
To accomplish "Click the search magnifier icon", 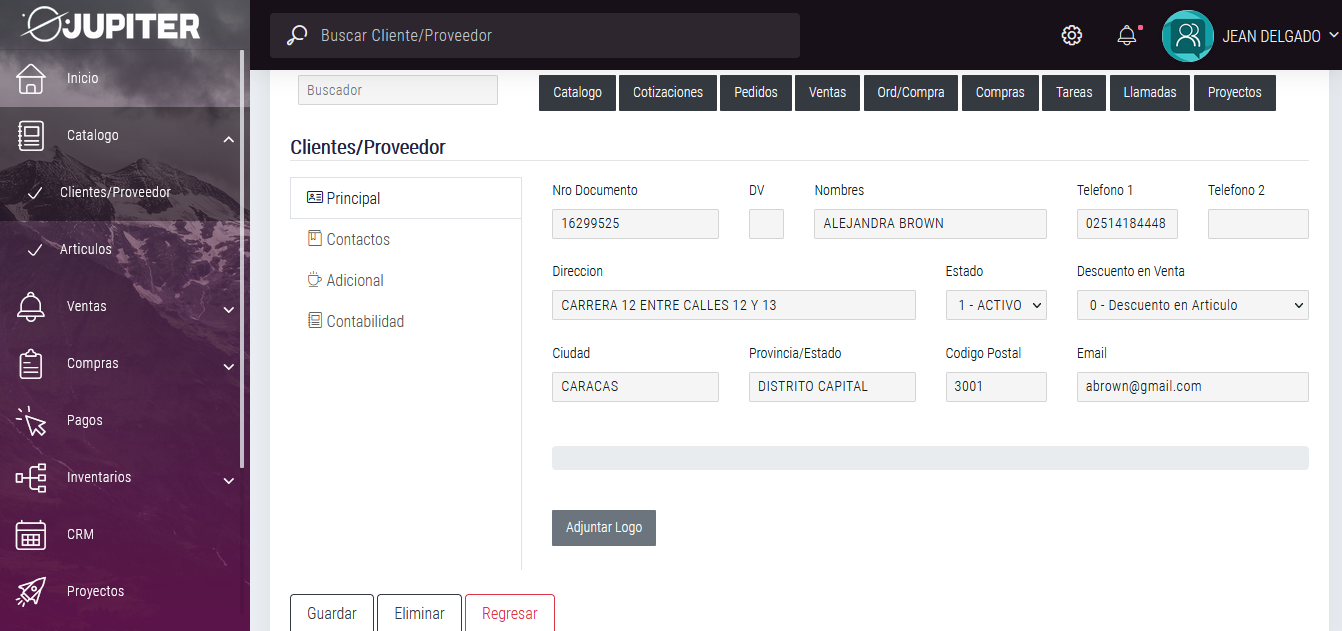I will tap(297, 36).
